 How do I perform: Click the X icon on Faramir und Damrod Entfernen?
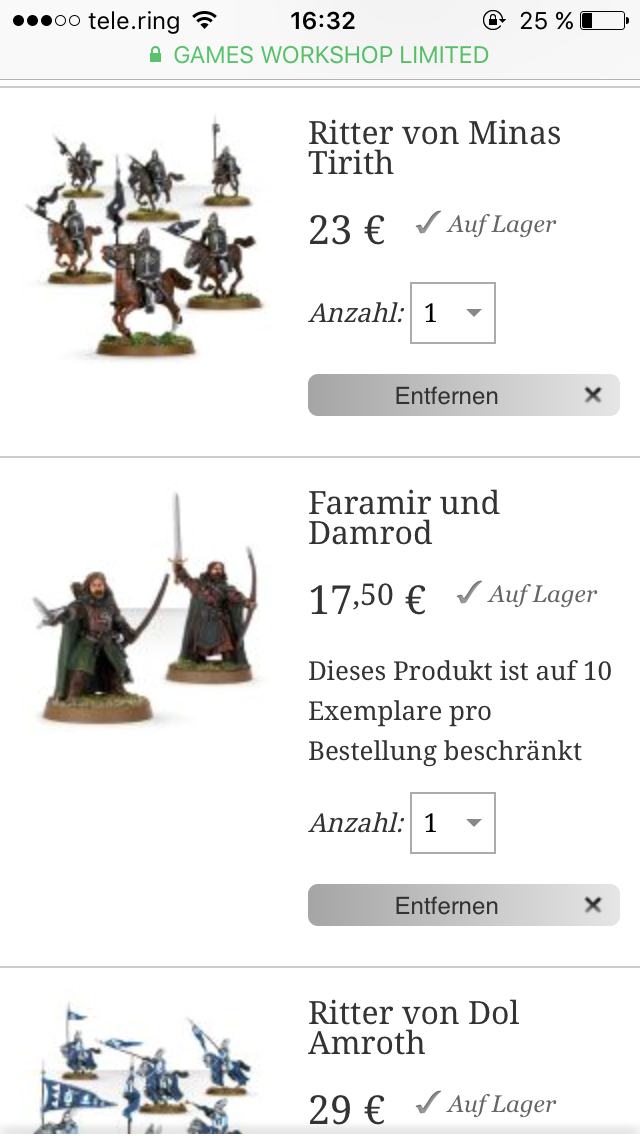[593, 905]
